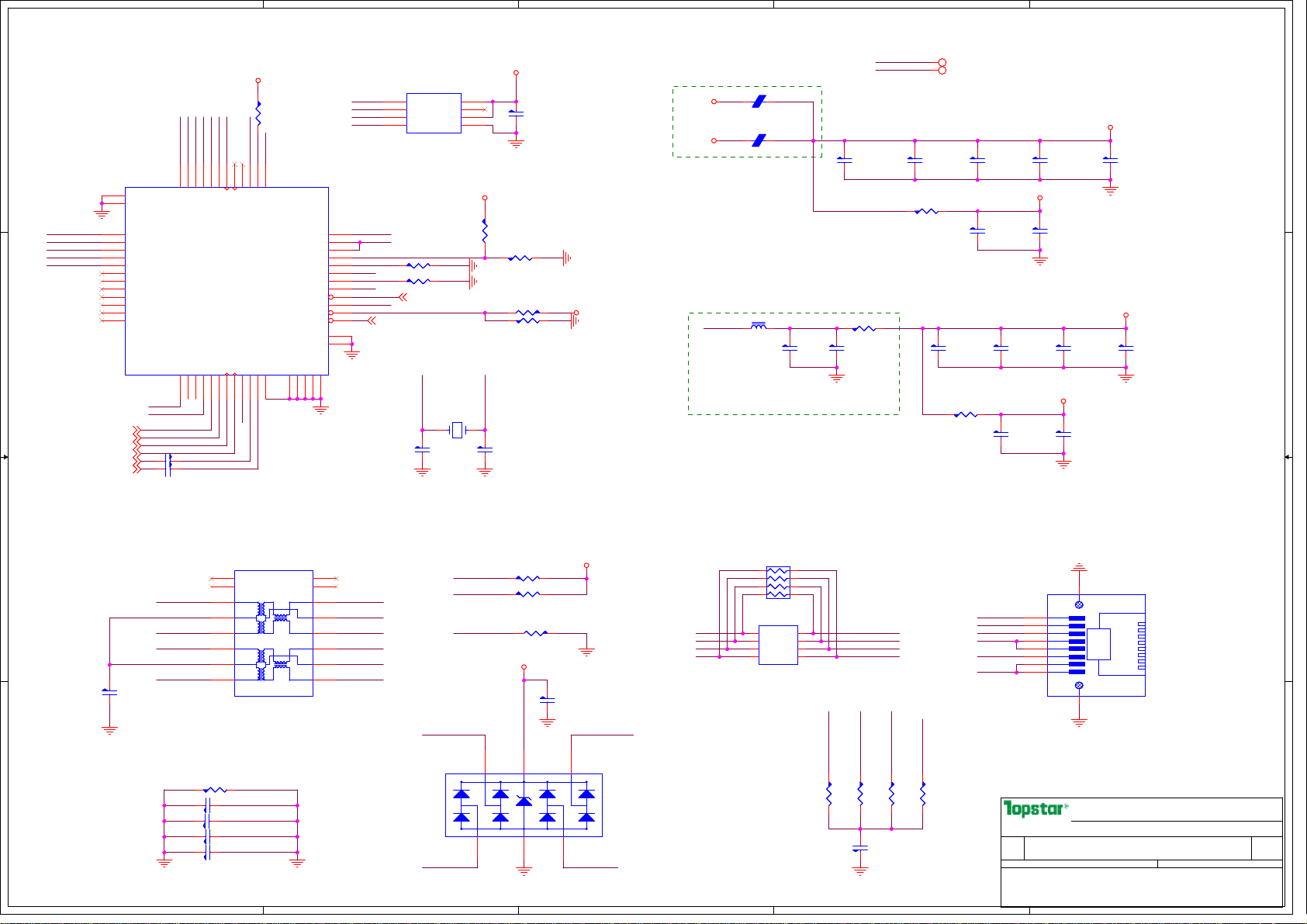This screenshot has width=1307, height=924.
Task: Select the large main IC rectangle
Action: (226, 281)
